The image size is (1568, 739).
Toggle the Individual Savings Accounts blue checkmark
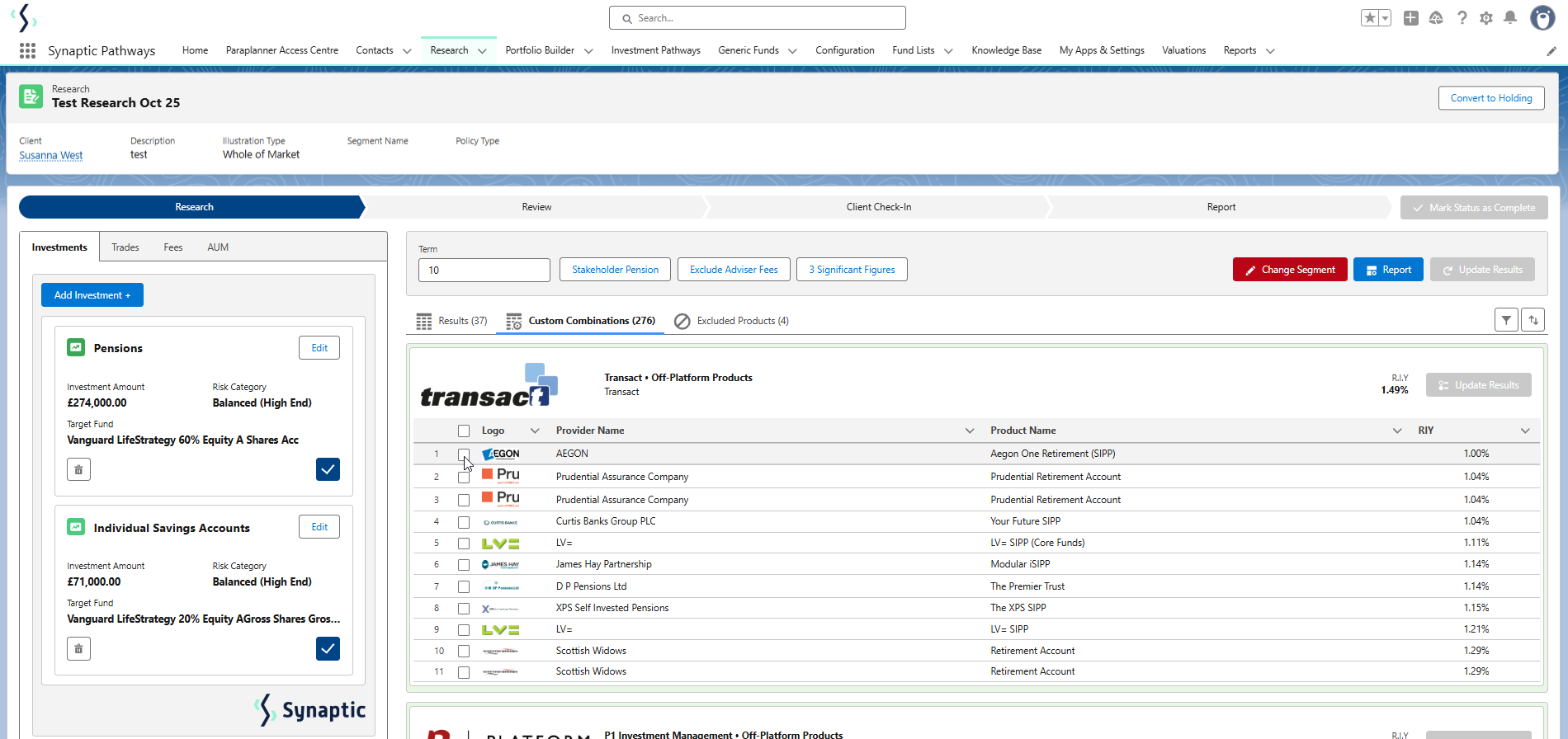point(328,649)
